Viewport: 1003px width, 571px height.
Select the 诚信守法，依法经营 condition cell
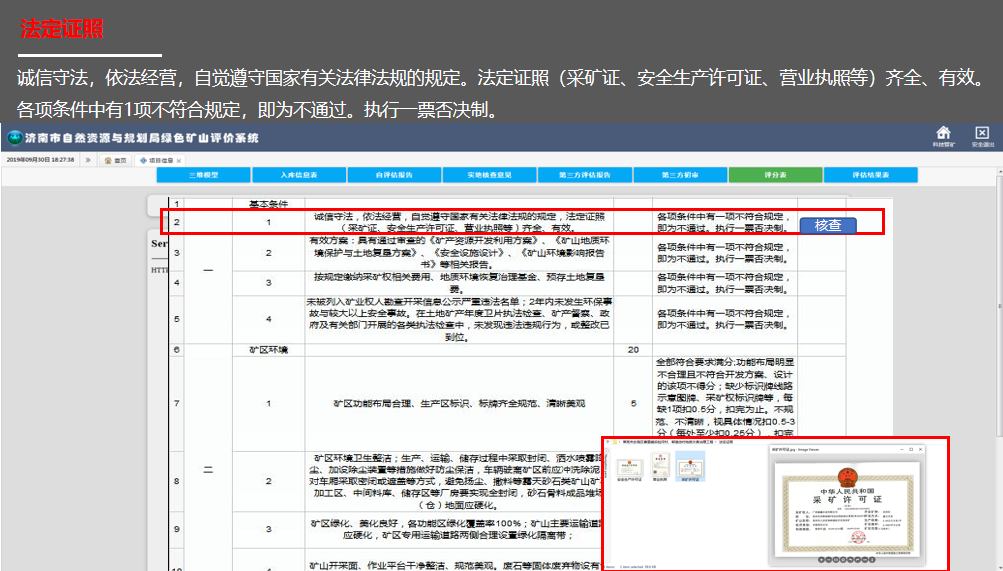click(x=459, y=222)
